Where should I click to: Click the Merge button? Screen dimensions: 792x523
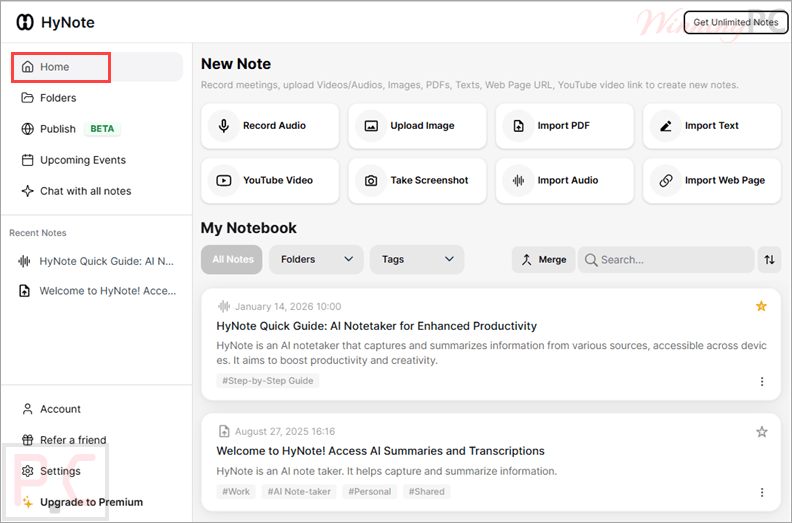point(543,260)
